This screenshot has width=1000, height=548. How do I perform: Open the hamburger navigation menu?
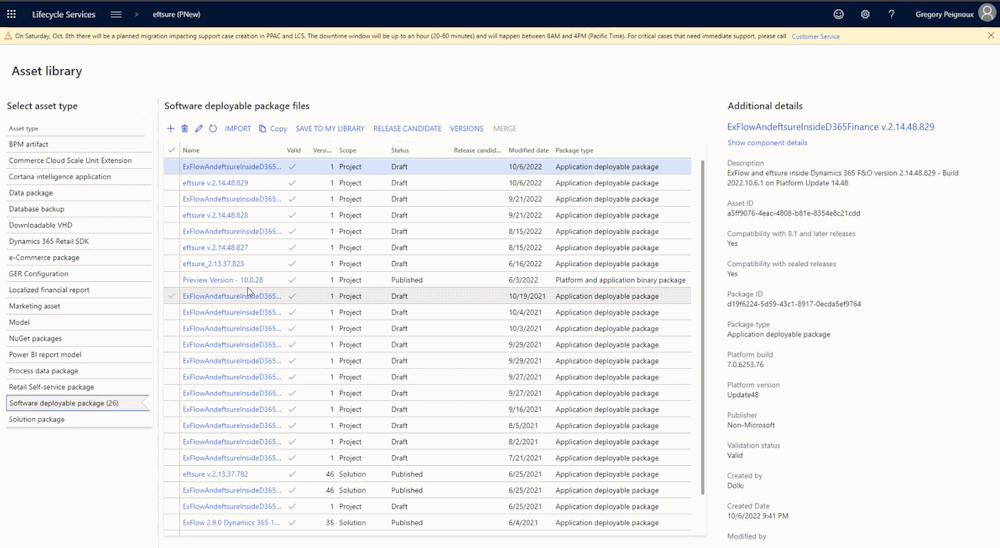point(115,14)
